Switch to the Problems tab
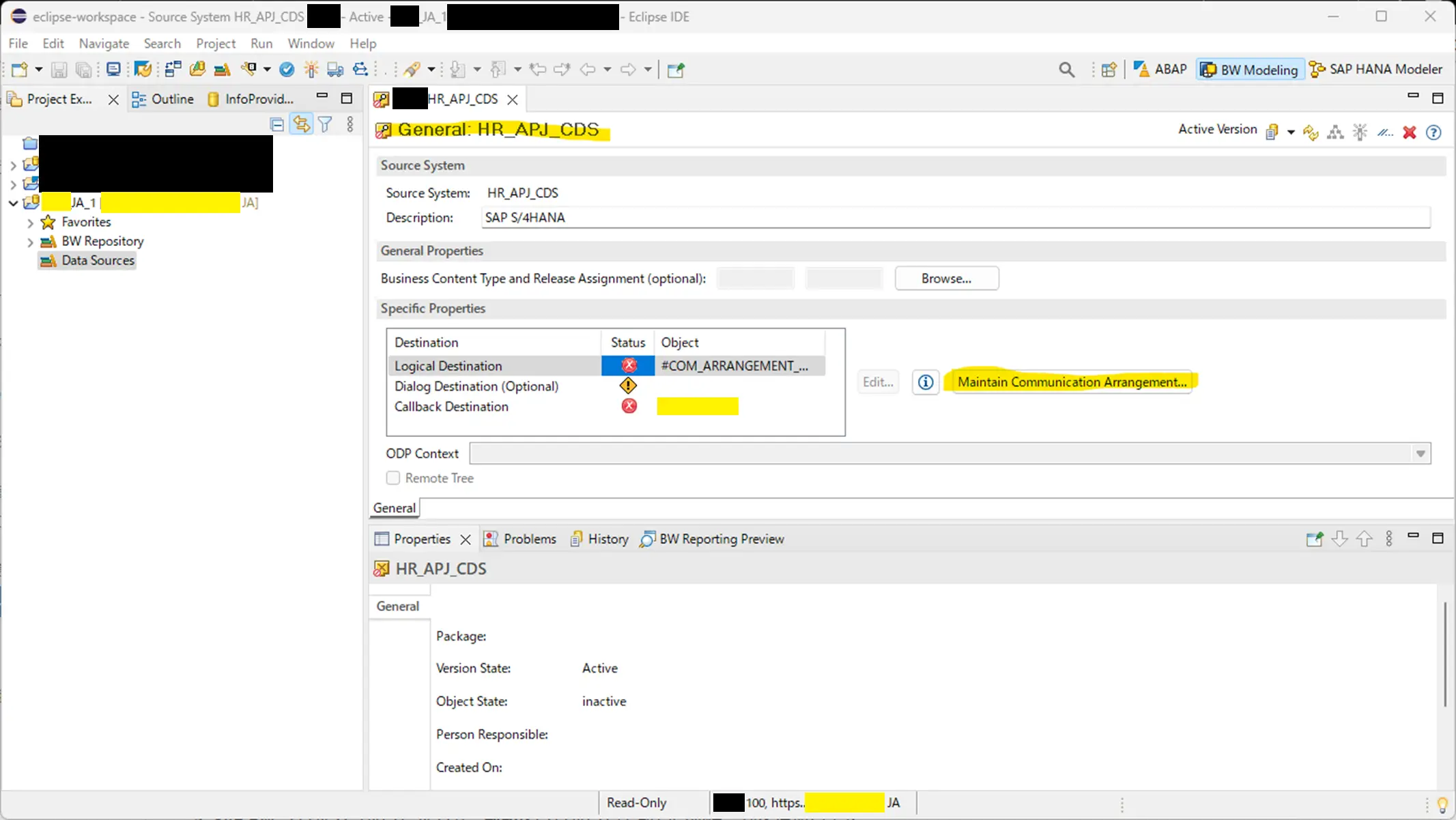Viewport: 1456px width, 820px height. [x=520, y=539]
